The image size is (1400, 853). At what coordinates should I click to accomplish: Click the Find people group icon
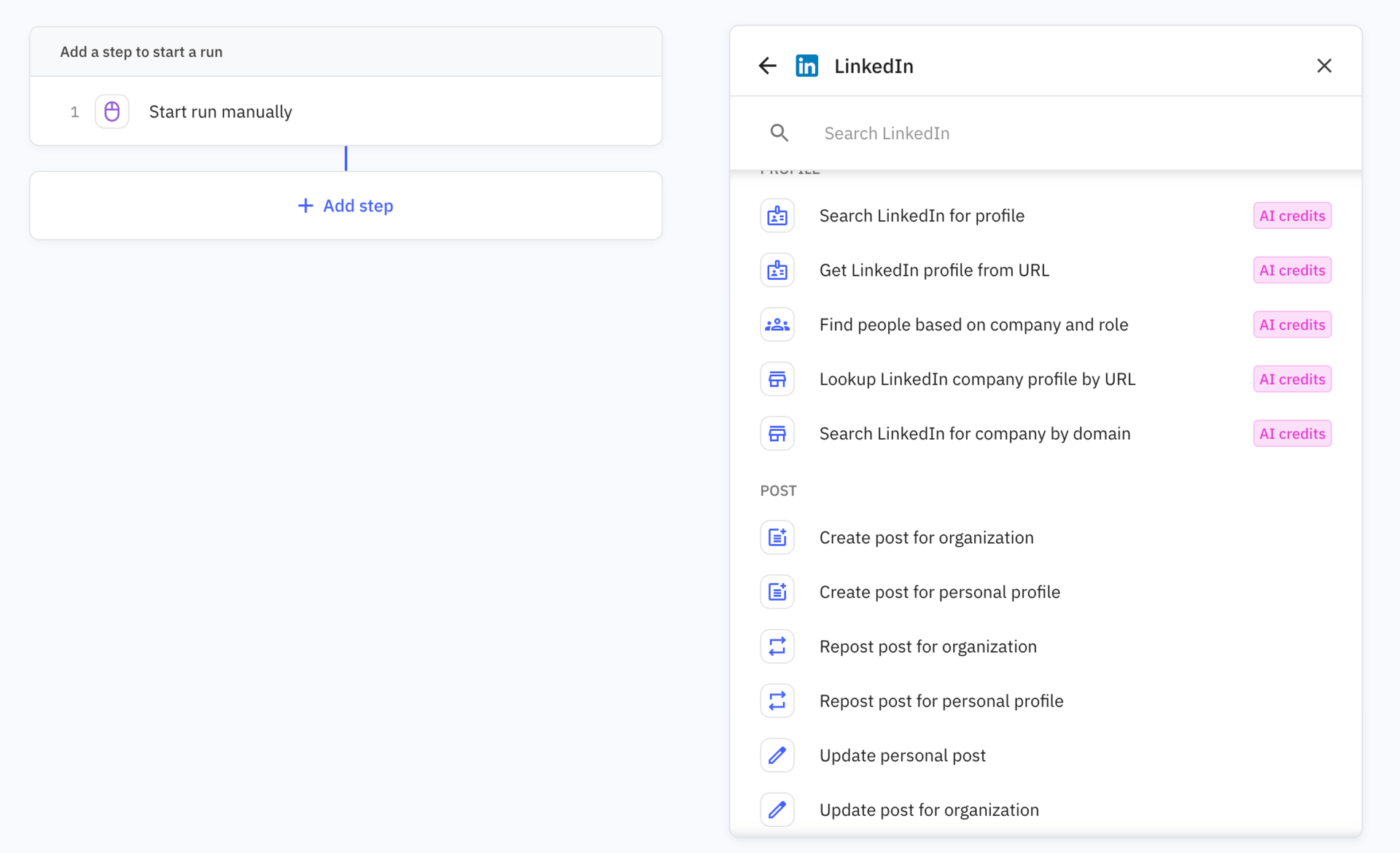click(x=777, y=324)
